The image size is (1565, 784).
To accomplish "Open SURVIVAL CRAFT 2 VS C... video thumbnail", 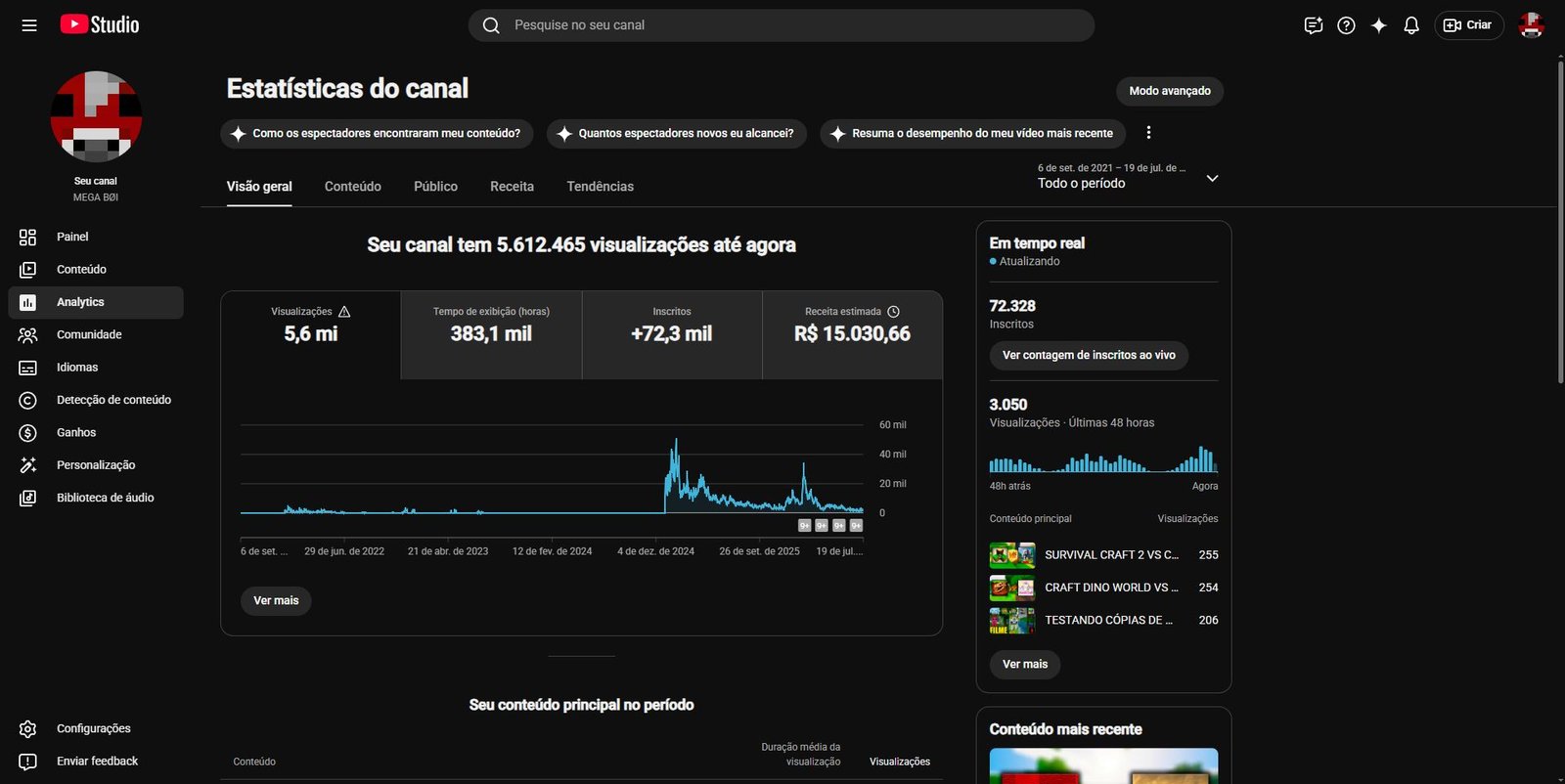I will coord(1012,555).
